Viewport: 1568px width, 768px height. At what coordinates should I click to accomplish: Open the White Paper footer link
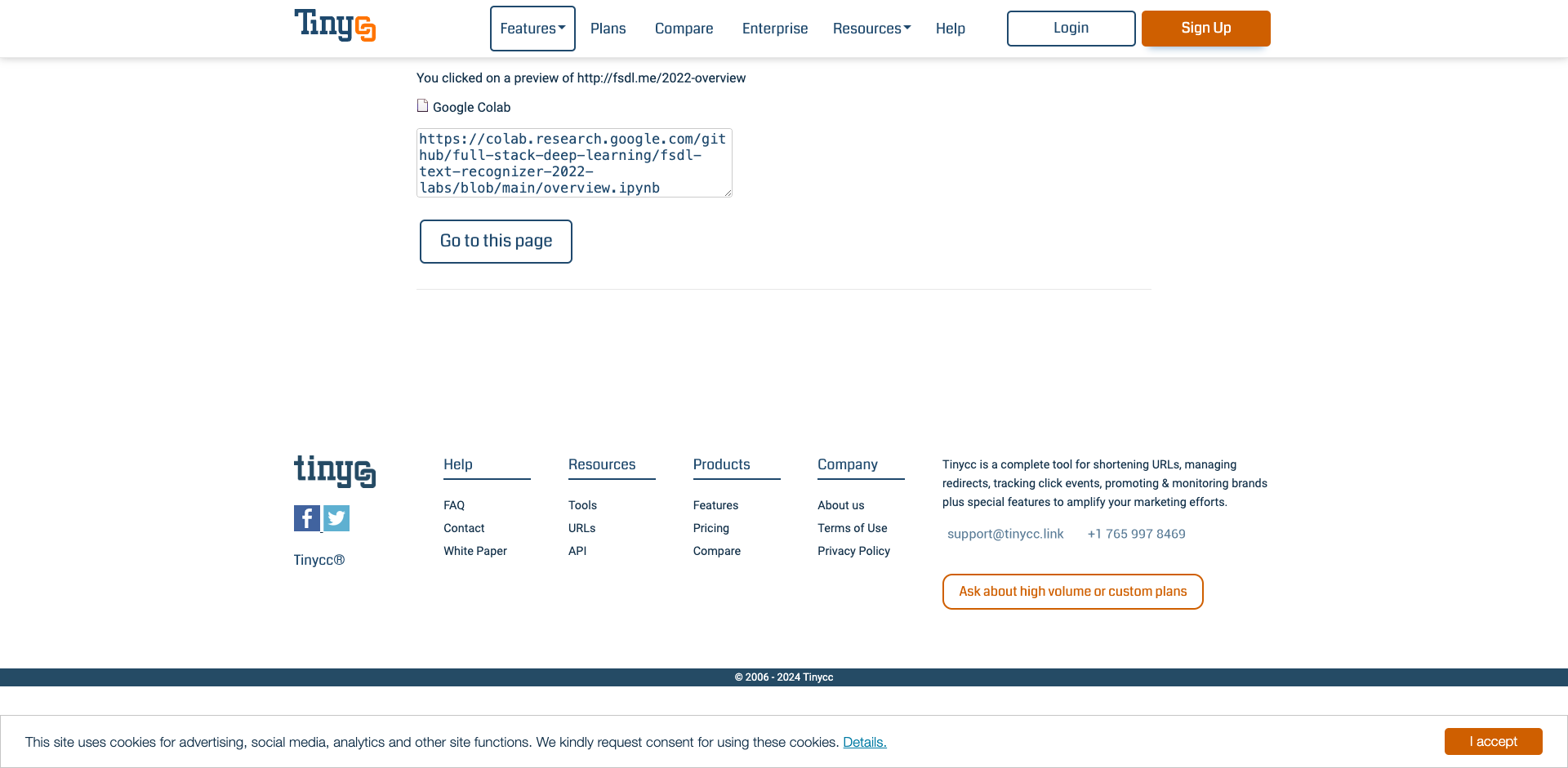pos(475,551)
